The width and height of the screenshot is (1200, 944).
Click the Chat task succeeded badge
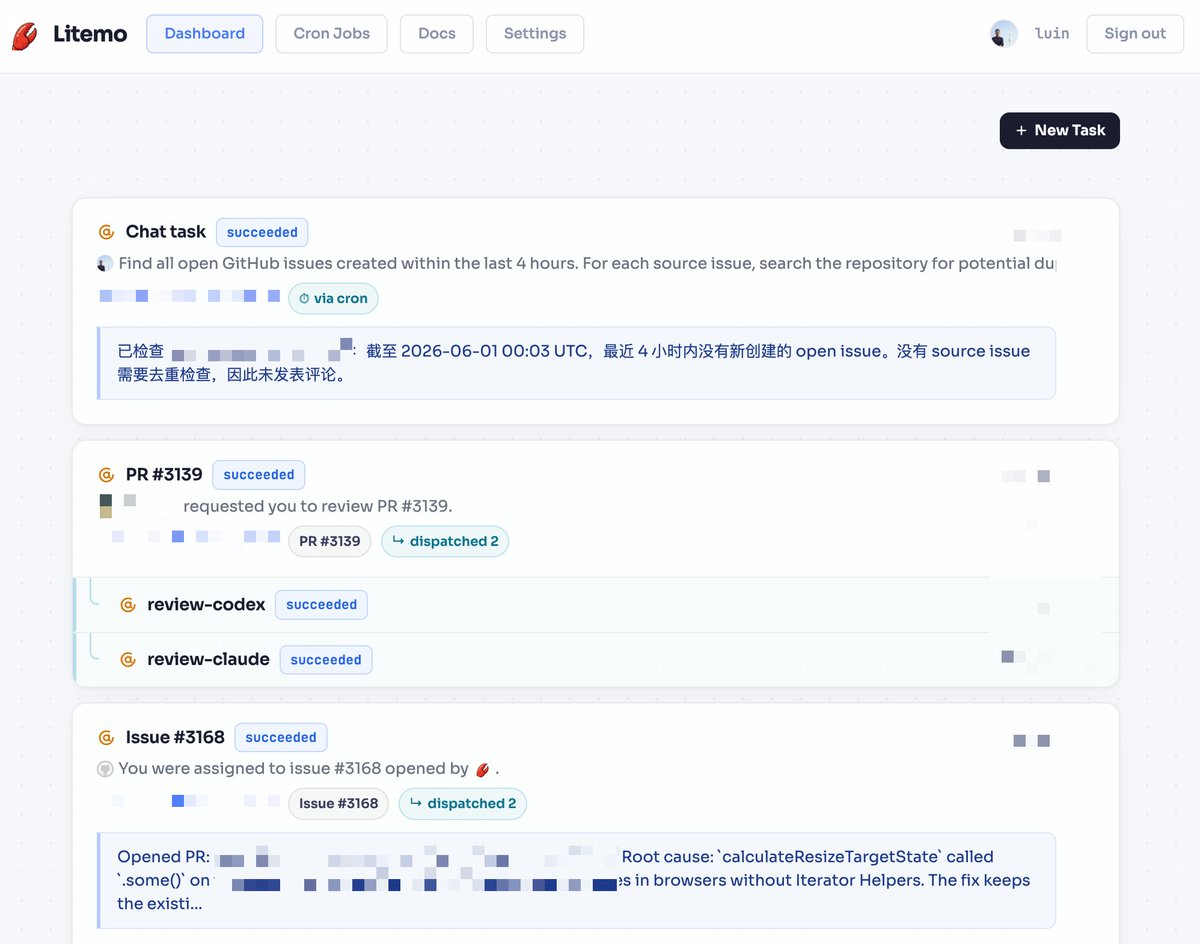tap(262, 232)
